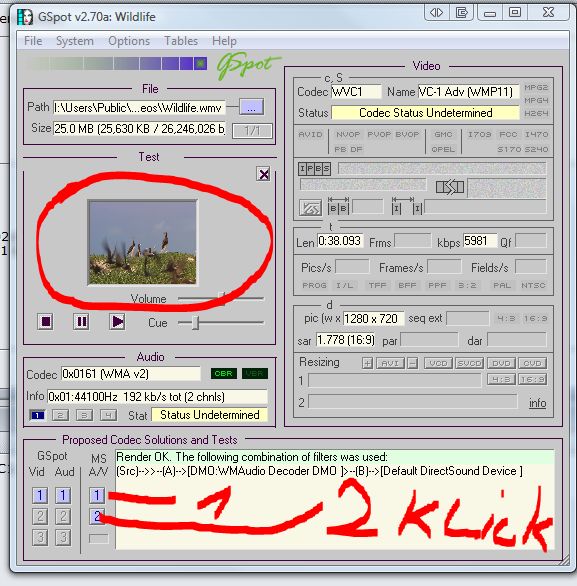
Task: Click the audio Info field 44100Hz
Action: point(157,396)
